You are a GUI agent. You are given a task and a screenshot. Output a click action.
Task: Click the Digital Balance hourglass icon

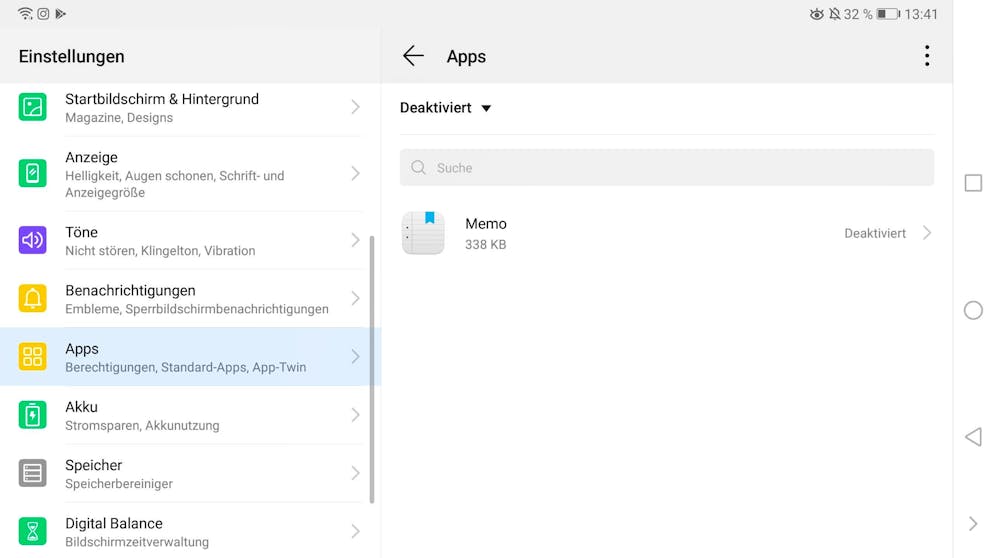pyautogui.click(x=32, y=531)
